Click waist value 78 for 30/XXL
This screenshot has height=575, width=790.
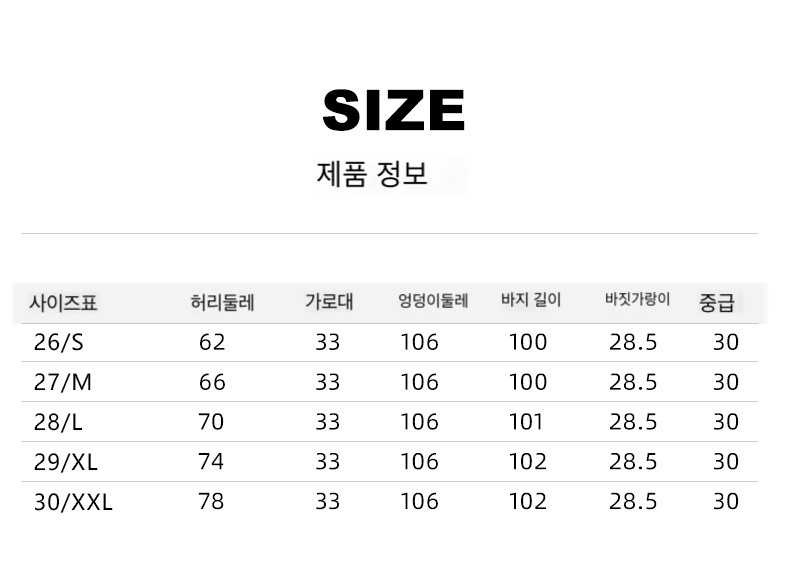tap(211, 501)
